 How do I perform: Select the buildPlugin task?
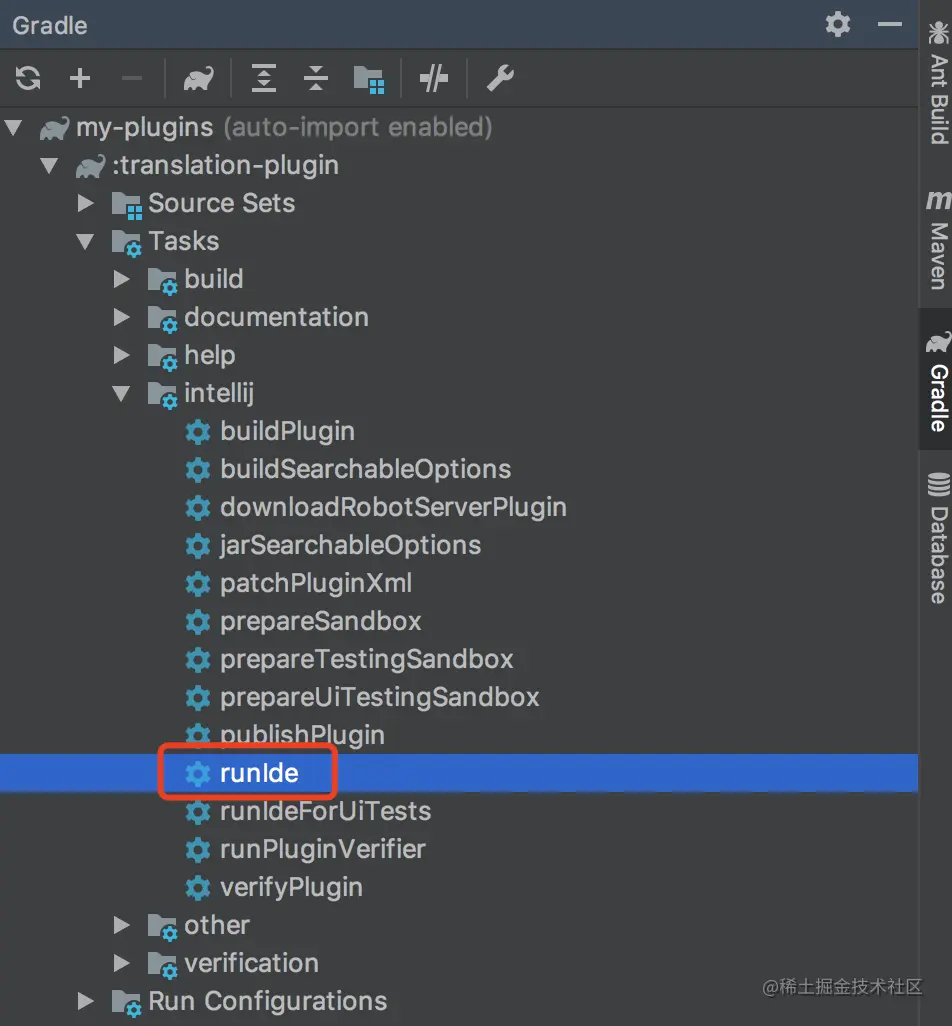pyautogui.click(x=287, y=431)
